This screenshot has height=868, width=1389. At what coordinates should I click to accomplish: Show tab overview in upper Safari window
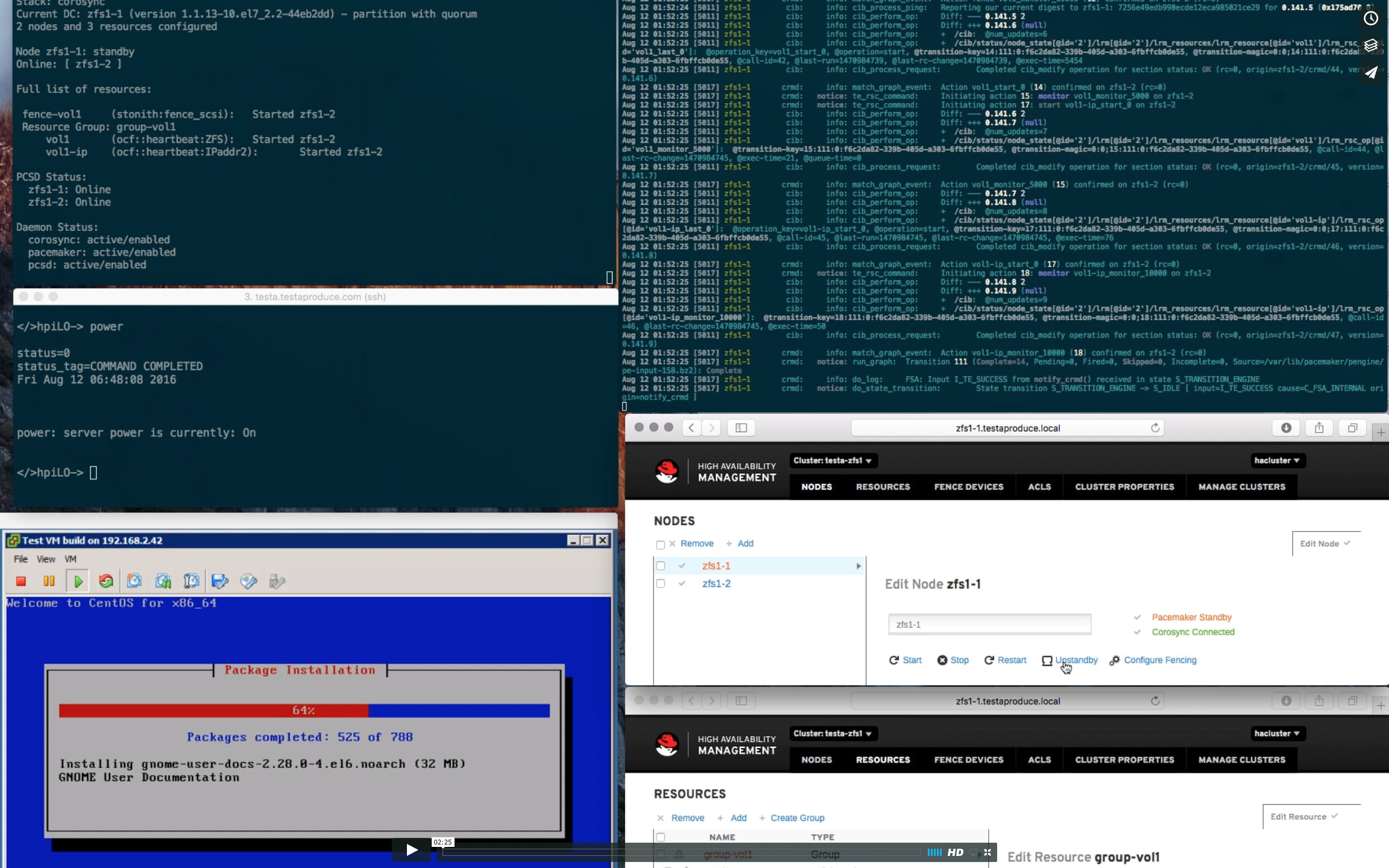1352,427
